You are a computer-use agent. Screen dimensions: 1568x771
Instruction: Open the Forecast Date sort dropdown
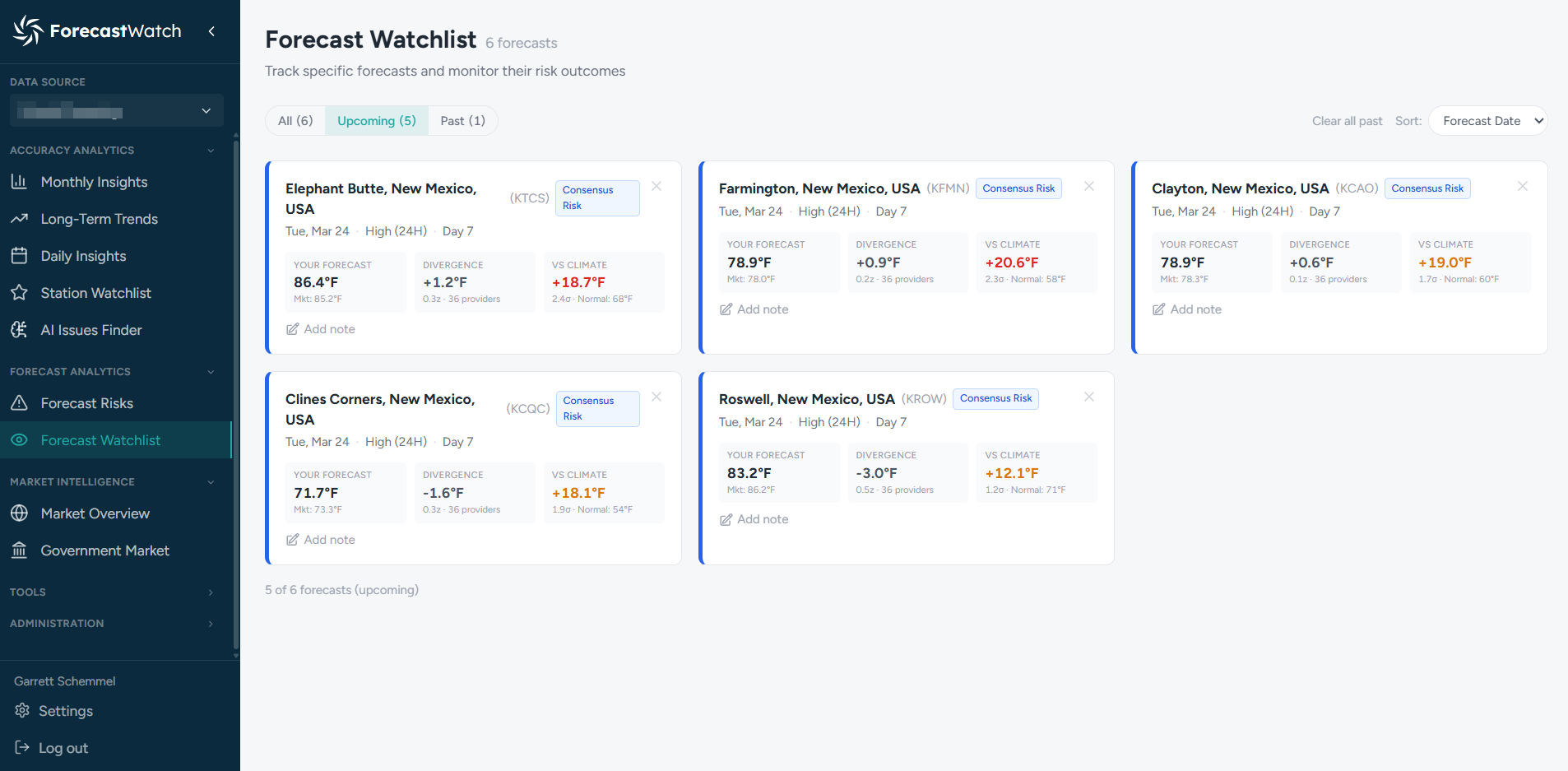tap(1488, 121)
